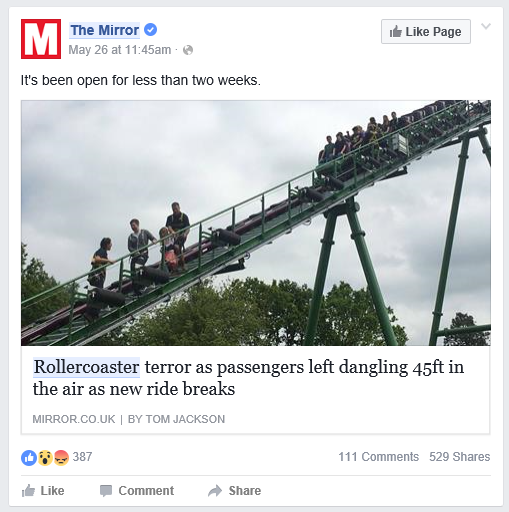Click The Mirror red M logo
The width and height of the screenshot is (509, 512).
point(41,39)
